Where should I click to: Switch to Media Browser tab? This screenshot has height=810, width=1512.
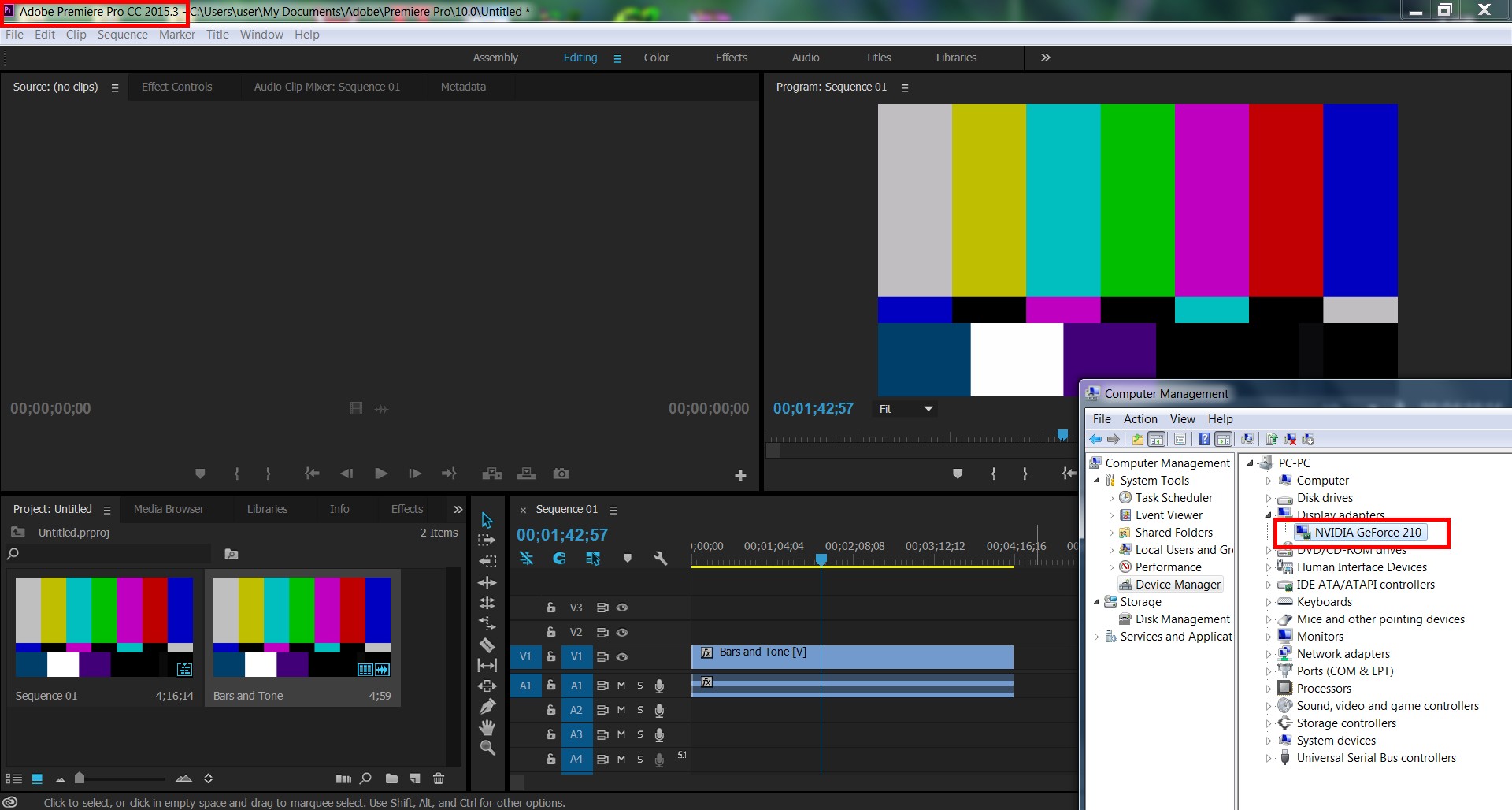click(169, 509)
